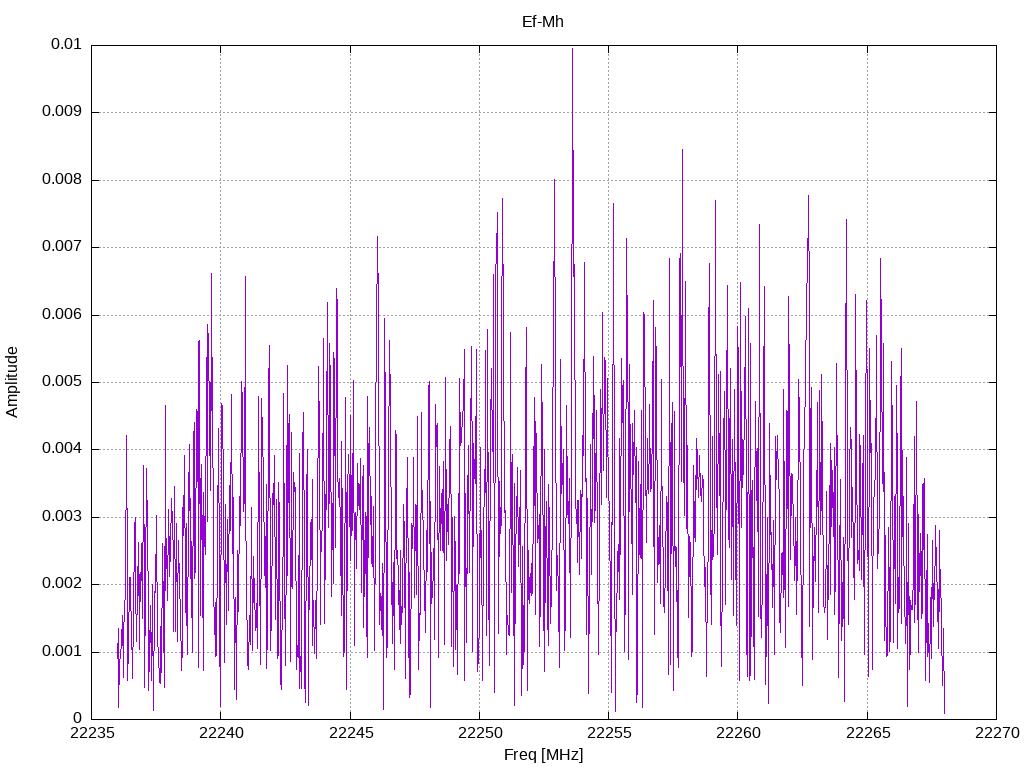Click the x-axis tick label "22260"
This screenshot has height=768, width=1024.
(738, 733)
